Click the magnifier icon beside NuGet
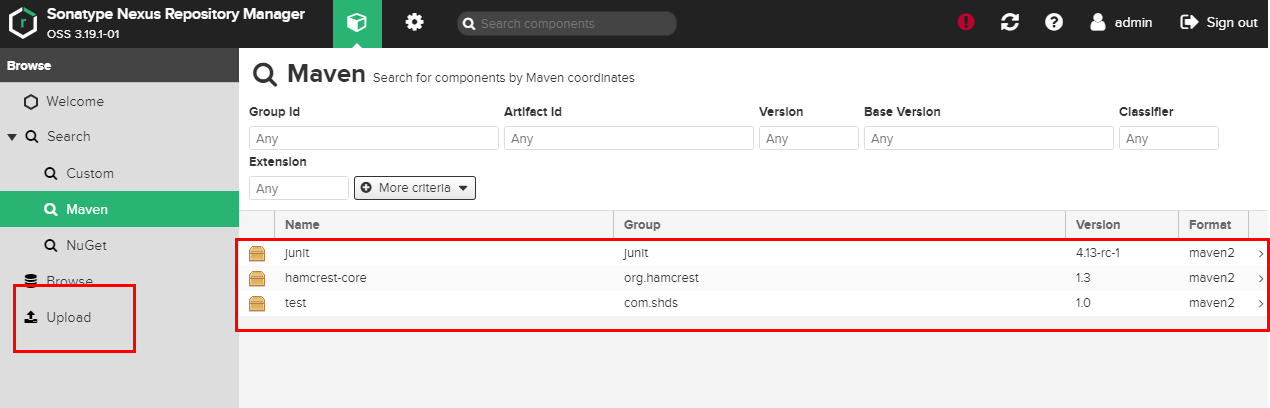This screenshot has width=1270, height=408. tap(51, 245)
